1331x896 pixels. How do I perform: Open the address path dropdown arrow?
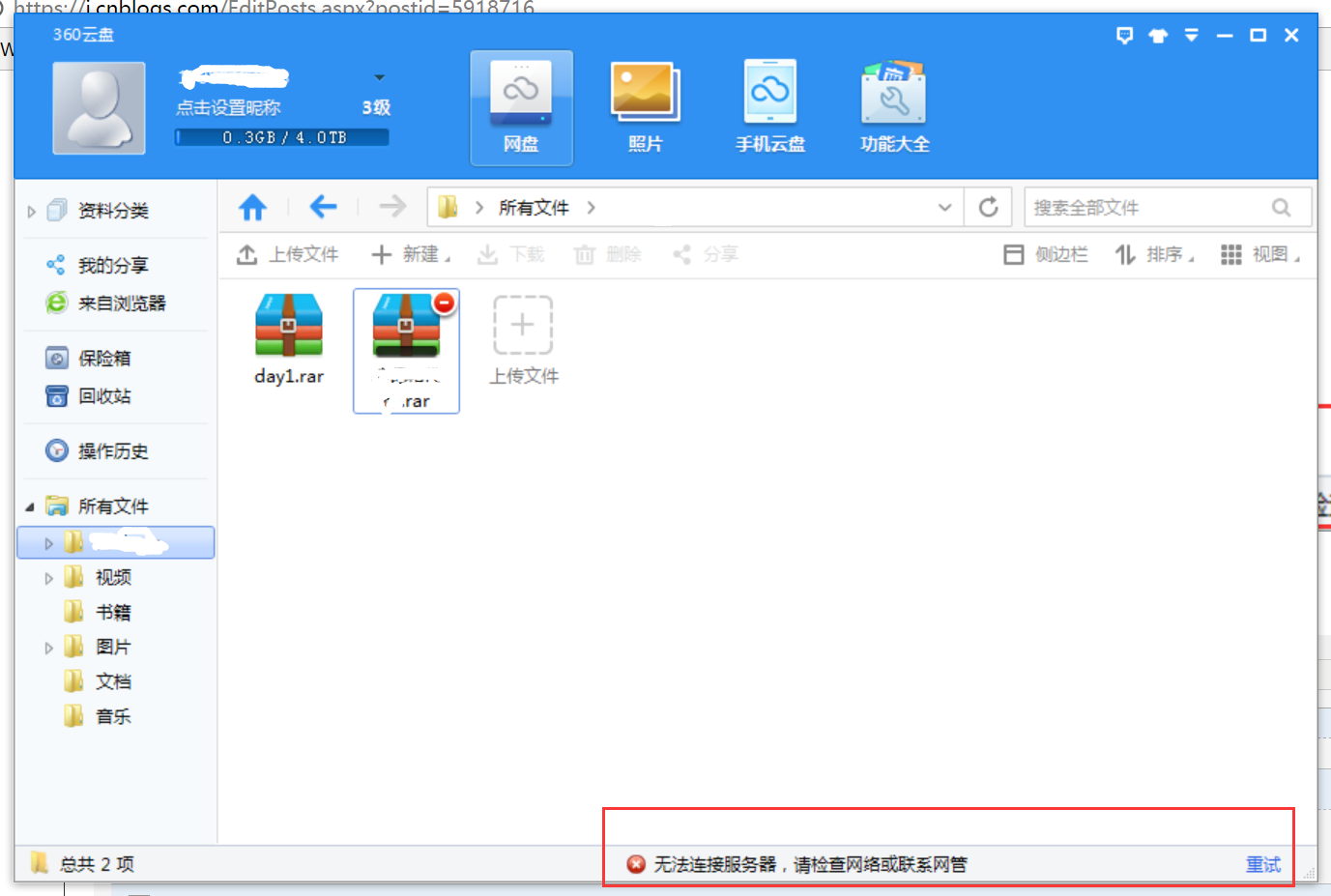pos(944,208)
